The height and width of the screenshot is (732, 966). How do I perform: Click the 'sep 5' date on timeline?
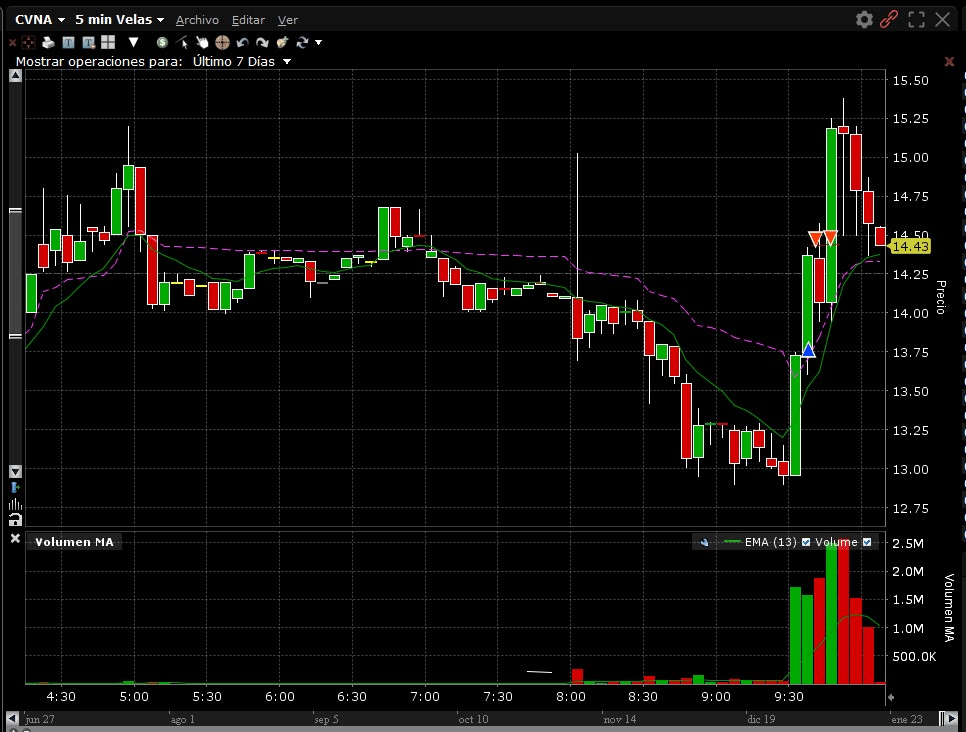click(326, 719)
